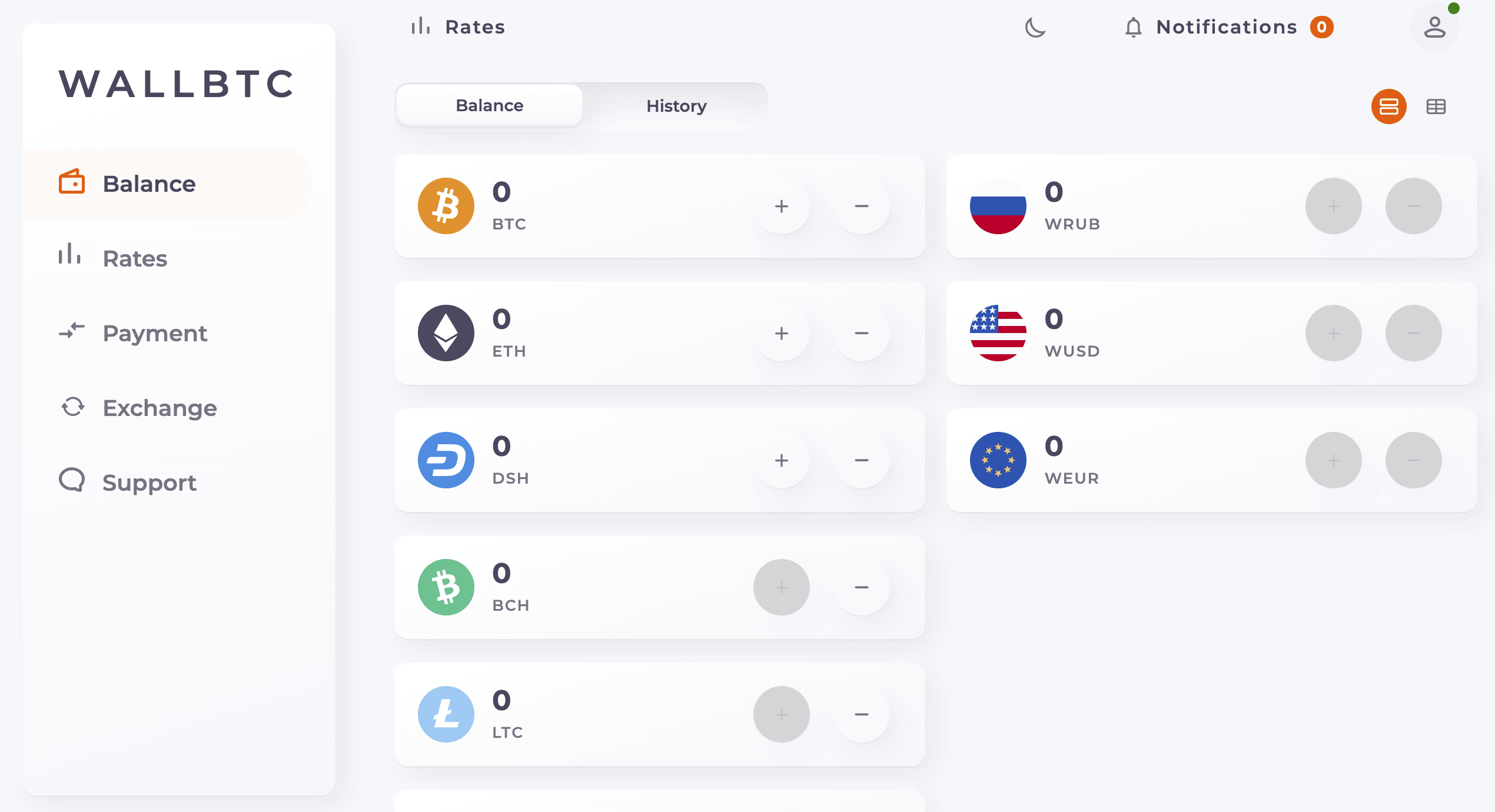Viewport: 1495px width, 812px height.
Task: Click the Dash DSH coin icon
Action: (446, 460)
